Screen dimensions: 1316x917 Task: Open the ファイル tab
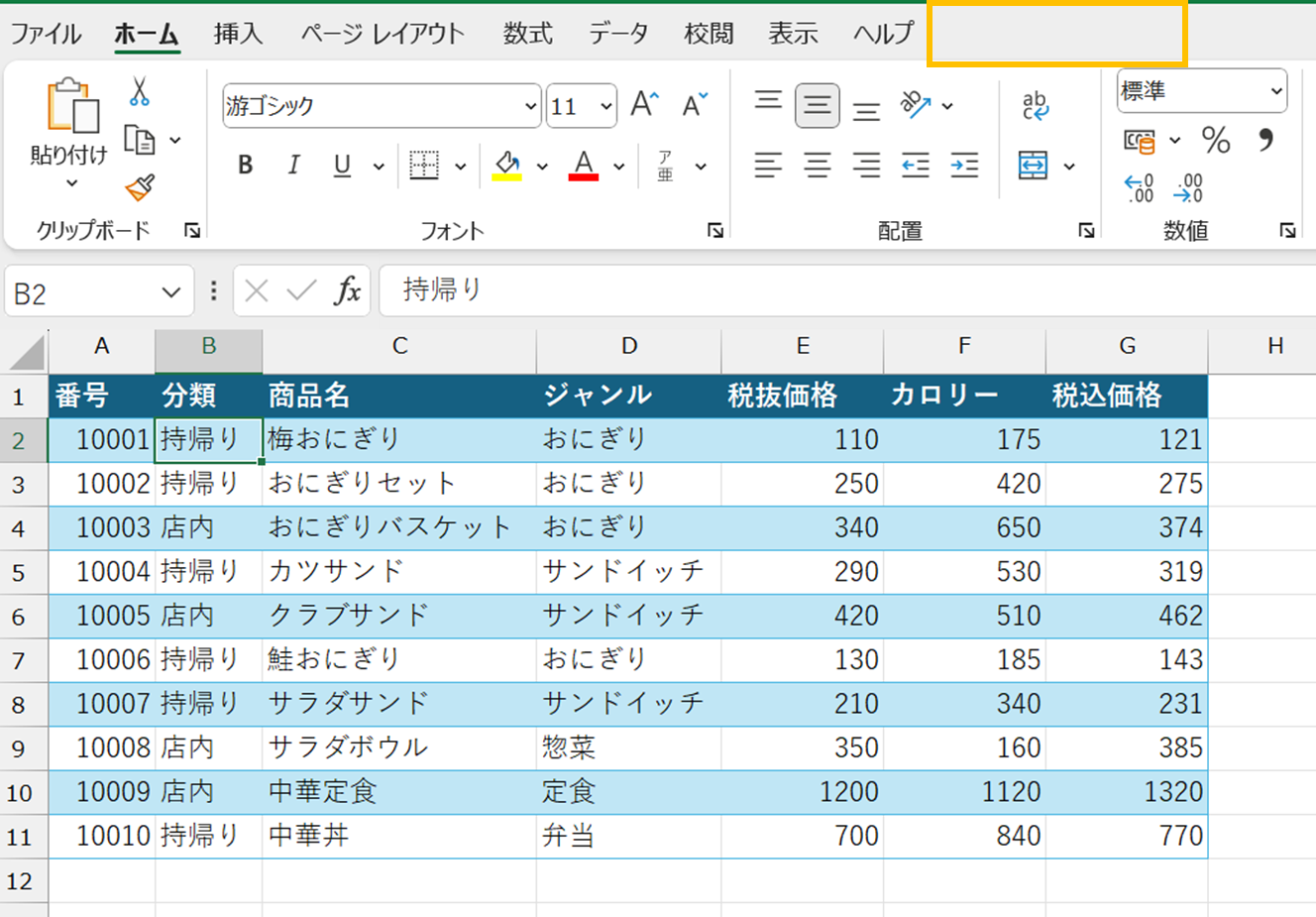(x=46, y=34)
